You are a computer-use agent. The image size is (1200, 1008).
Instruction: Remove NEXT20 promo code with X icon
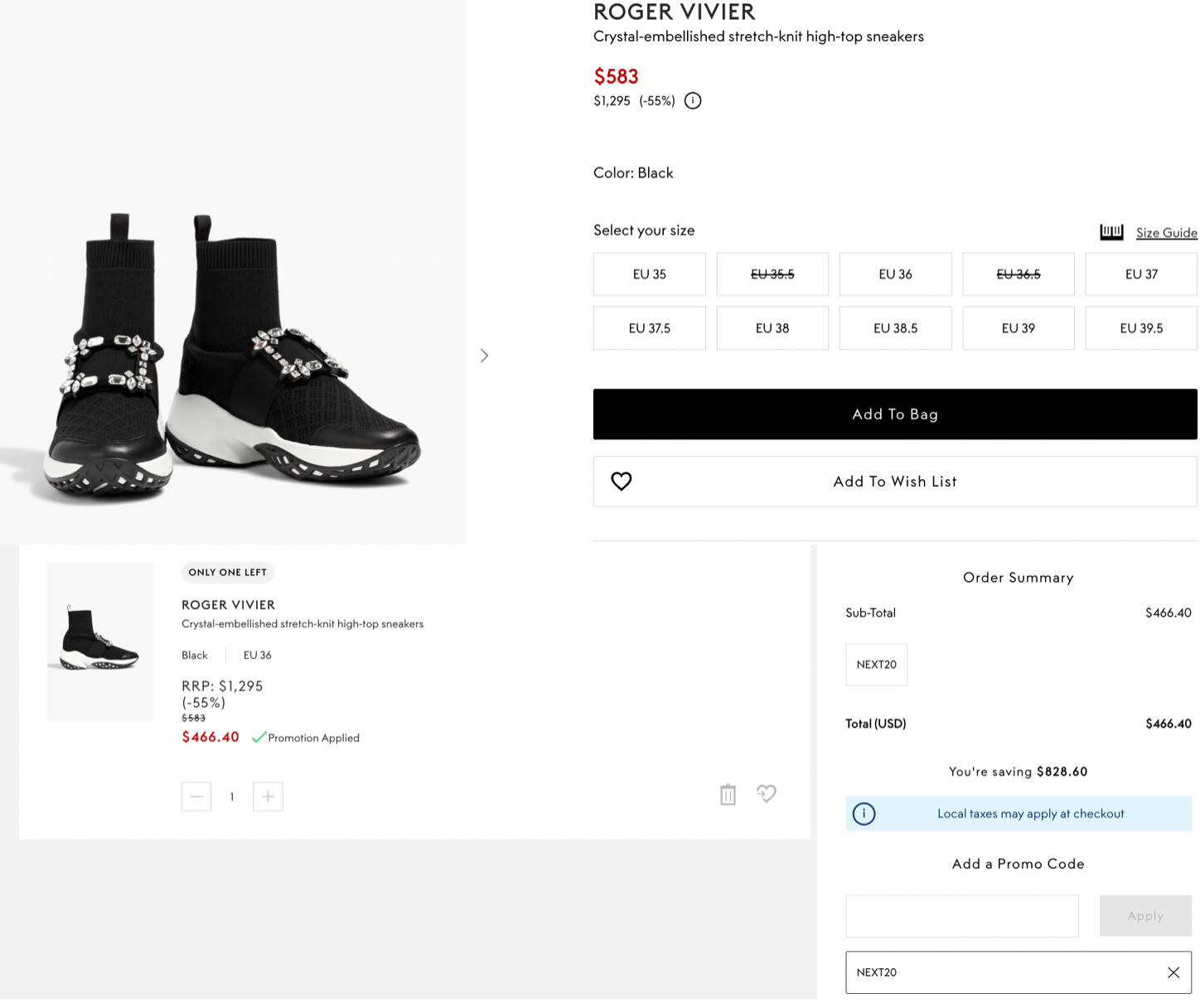tap(1173, 972)
